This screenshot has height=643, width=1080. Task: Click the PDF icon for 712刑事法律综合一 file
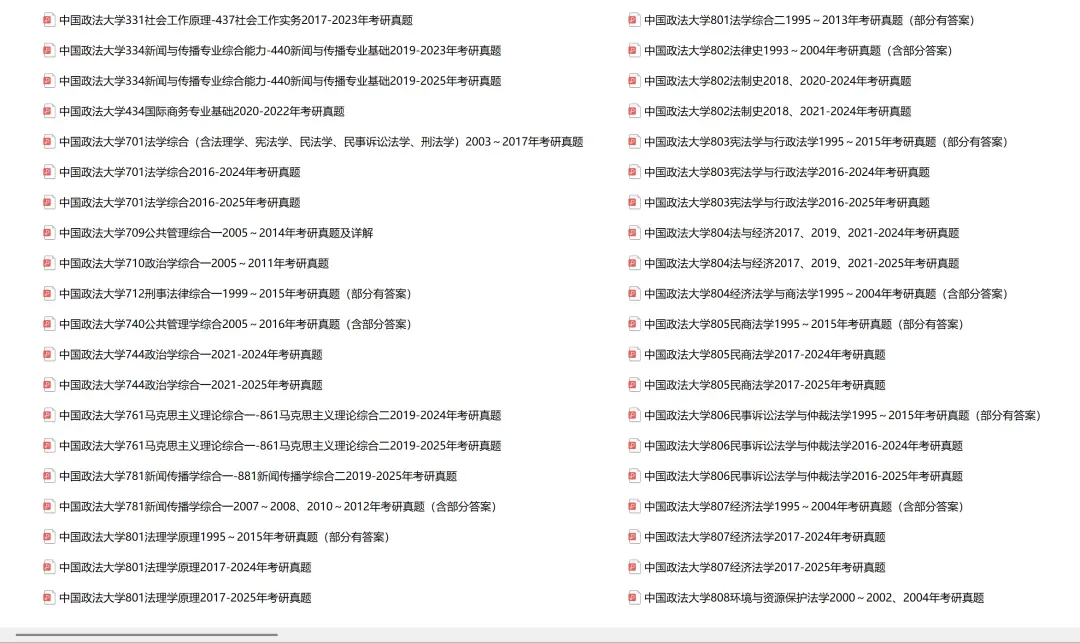(48, 293)
